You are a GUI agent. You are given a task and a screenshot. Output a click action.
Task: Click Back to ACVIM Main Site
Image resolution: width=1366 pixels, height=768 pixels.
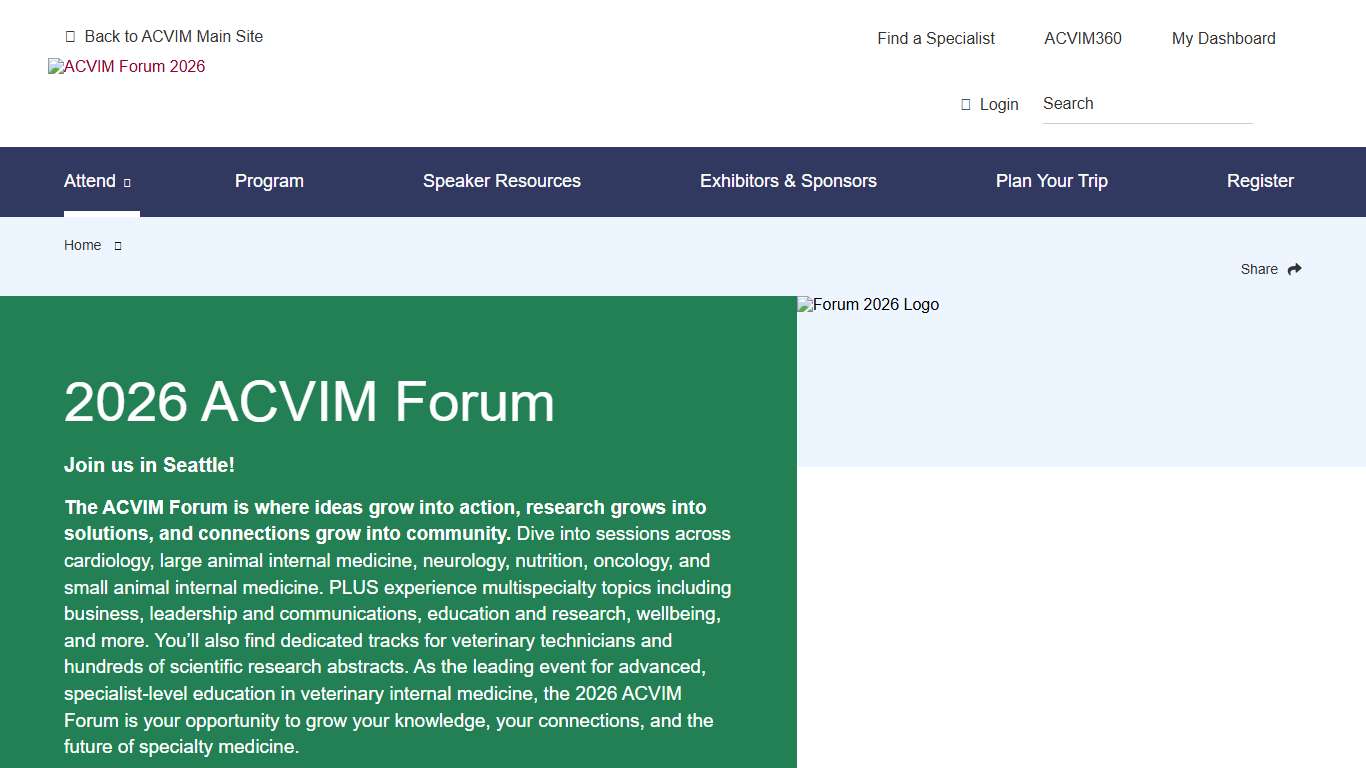click(173, 36)
